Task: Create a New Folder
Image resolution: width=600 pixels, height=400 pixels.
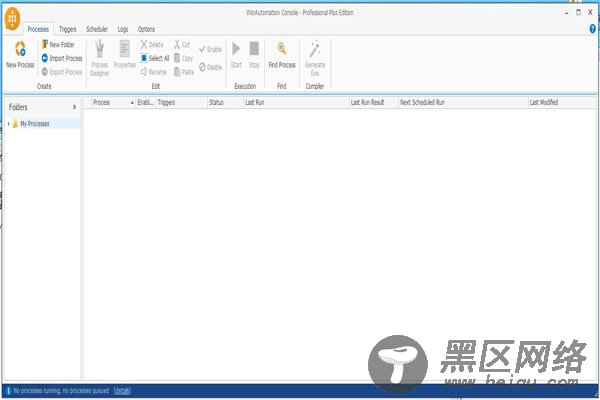Action: point(58,44)
